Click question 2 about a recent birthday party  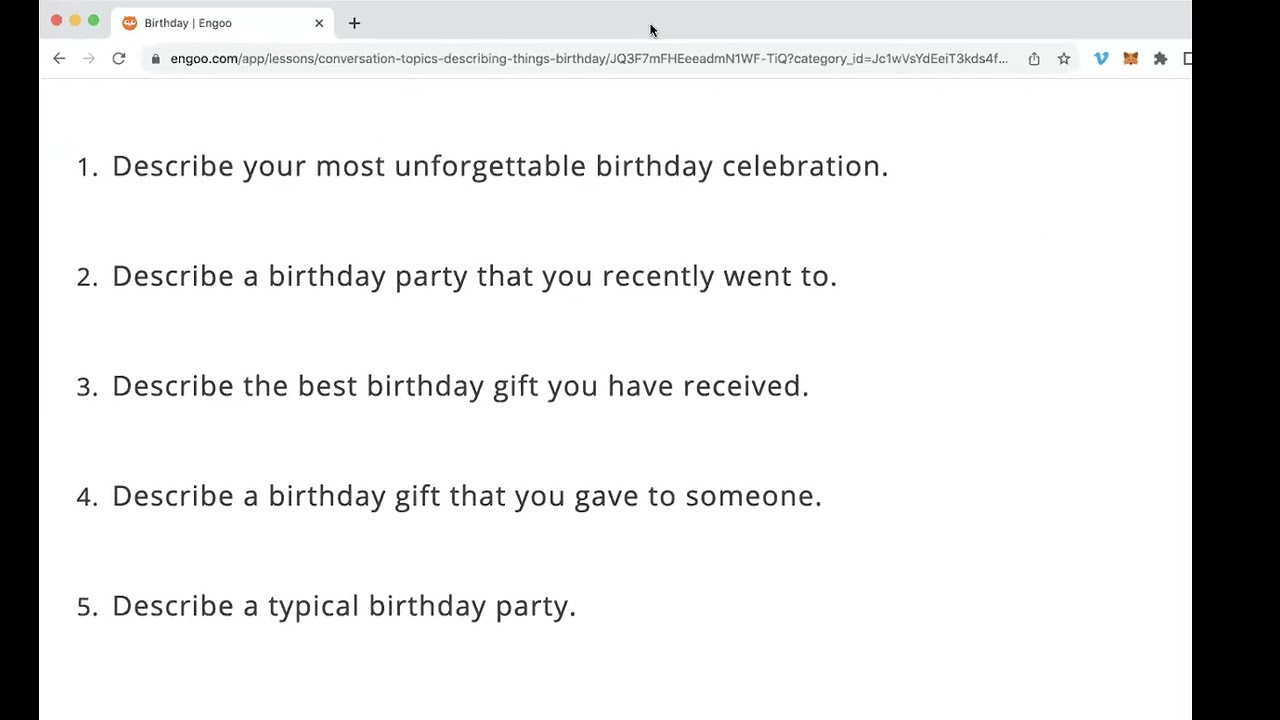(473, 276)
